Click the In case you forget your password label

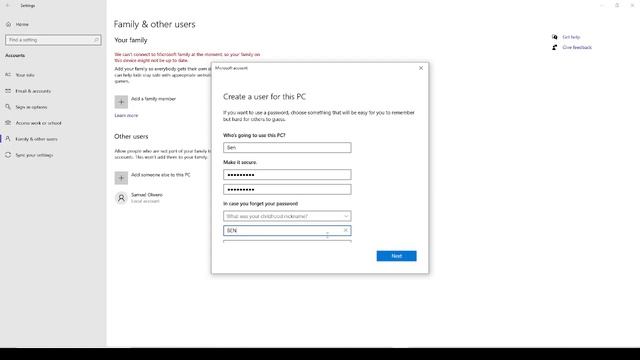coord(260,204)
